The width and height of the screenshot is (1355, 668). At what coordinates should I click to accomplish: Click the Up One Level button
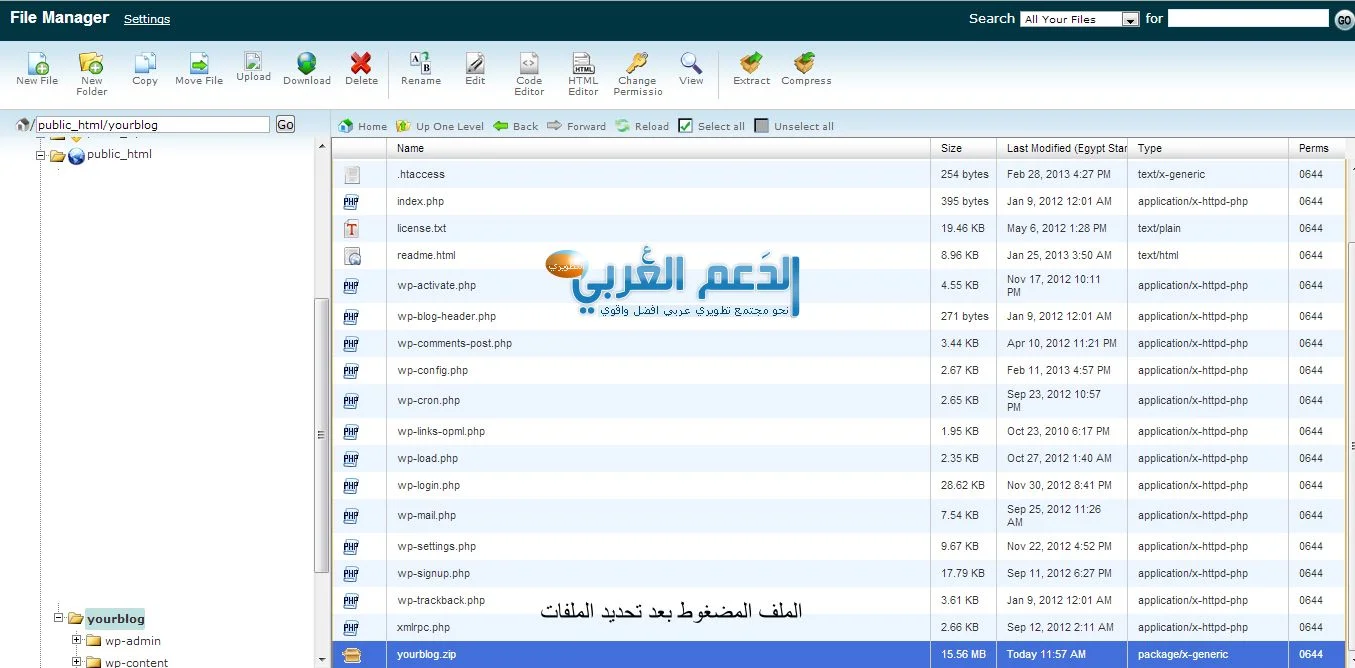coord(440,126)
